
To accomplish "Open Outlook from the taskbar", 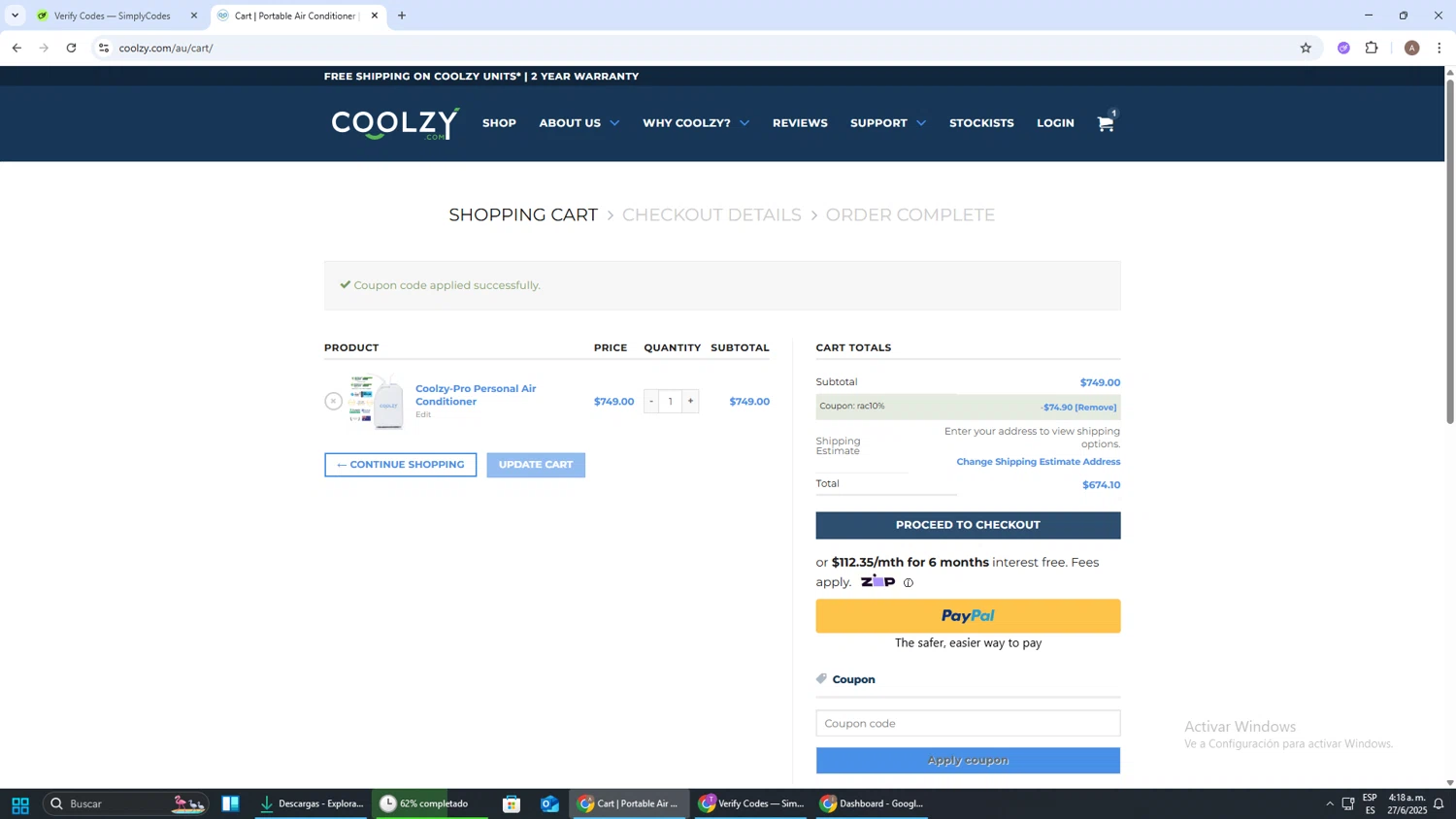I will click(549, 803).
